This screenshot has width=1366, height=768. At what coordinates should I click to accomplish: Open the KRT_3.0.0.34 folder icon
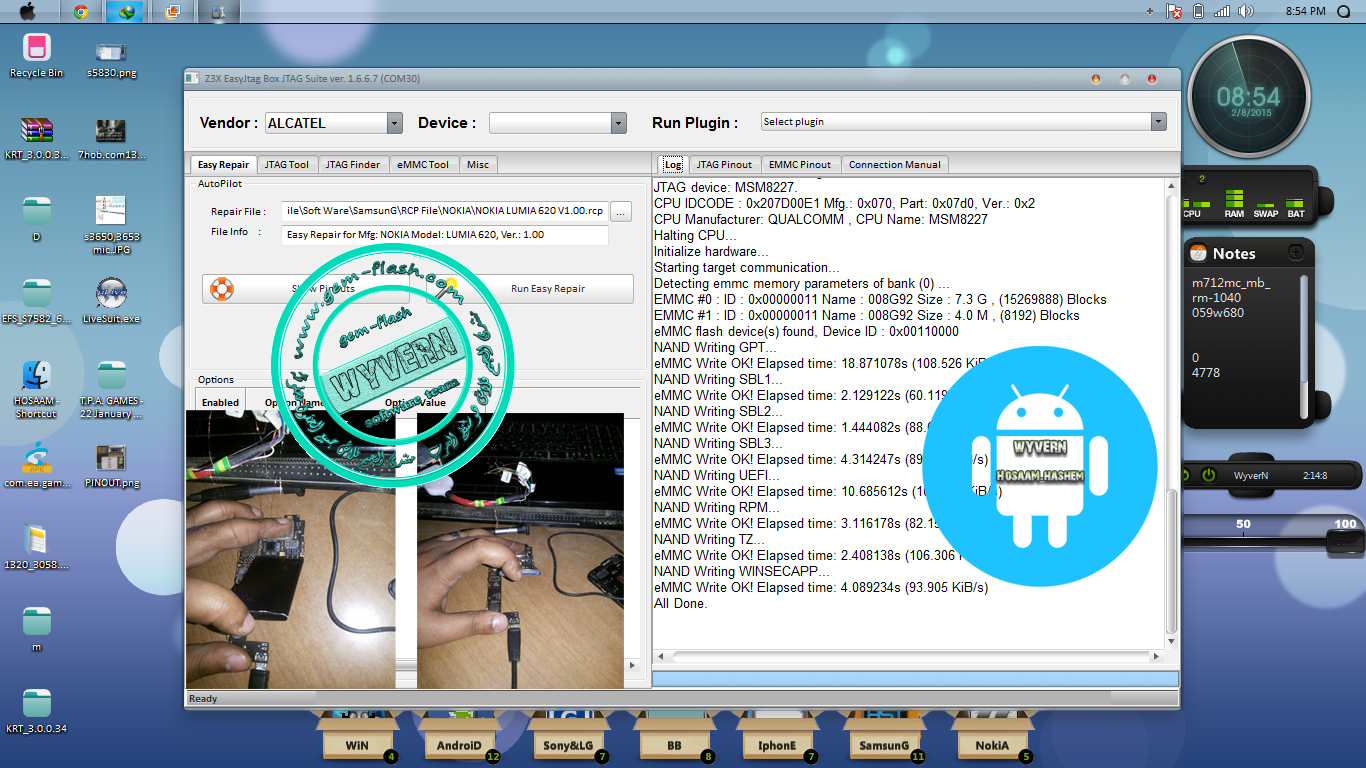(x=37, y=711)
